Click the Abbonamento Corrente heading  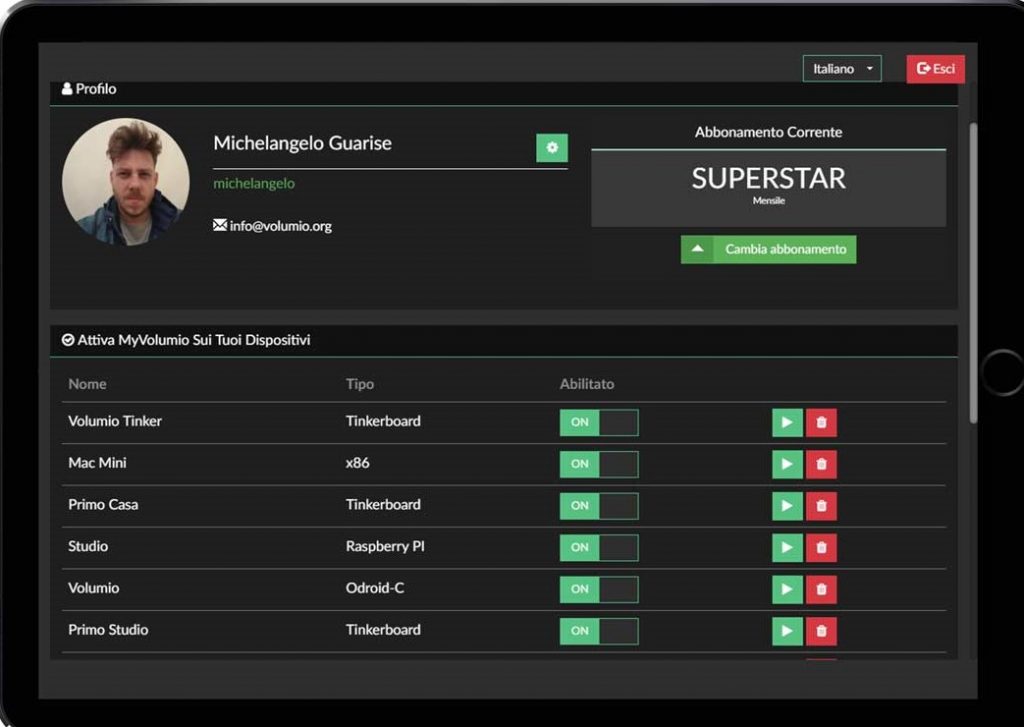[768, 133]
